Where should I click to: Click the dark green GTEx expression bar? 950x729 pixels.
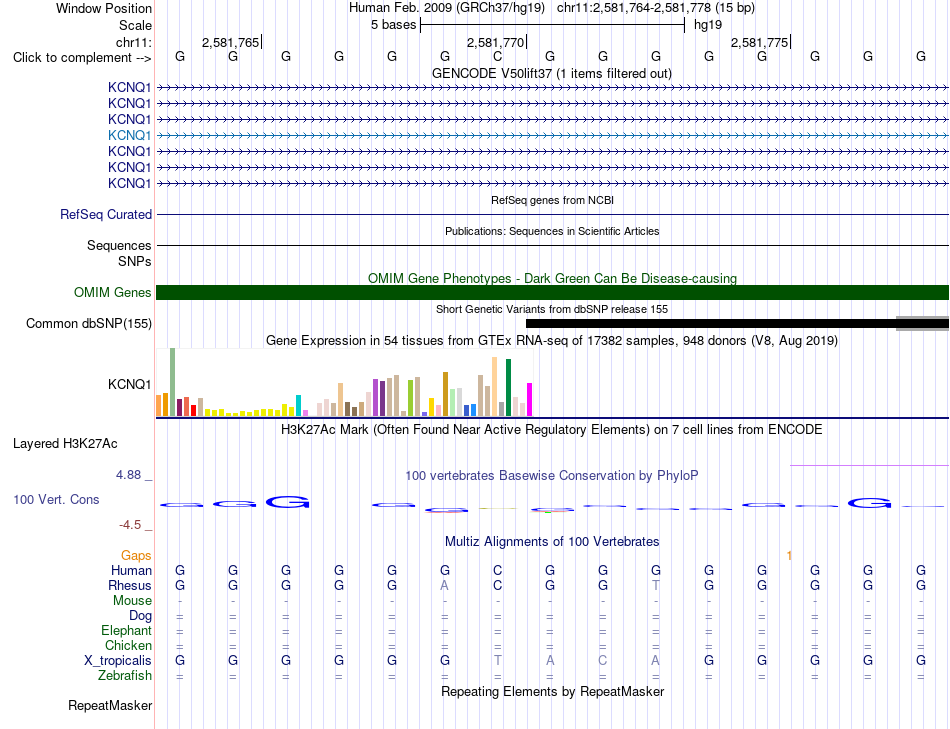[508, 387]
